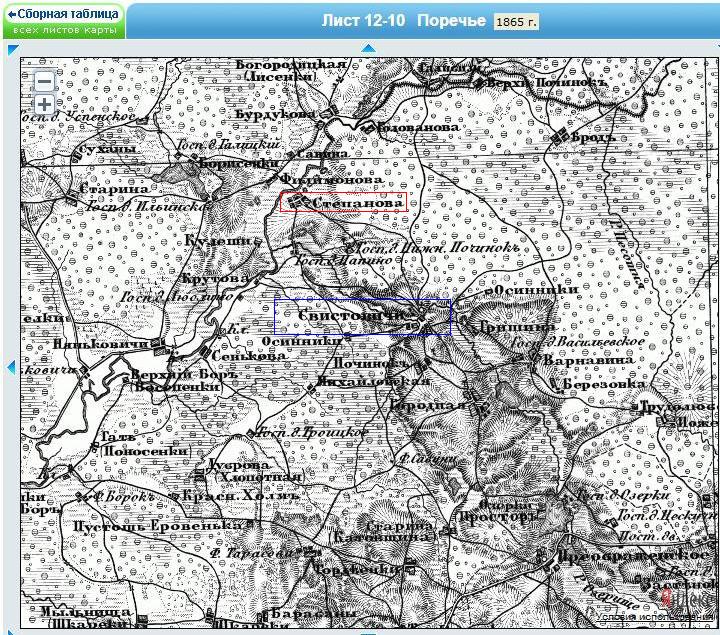This screenshot has height=635, width=720.
Task: Go to the adjacent sheet on the left (left arrow)
Action: coord(11,368)
